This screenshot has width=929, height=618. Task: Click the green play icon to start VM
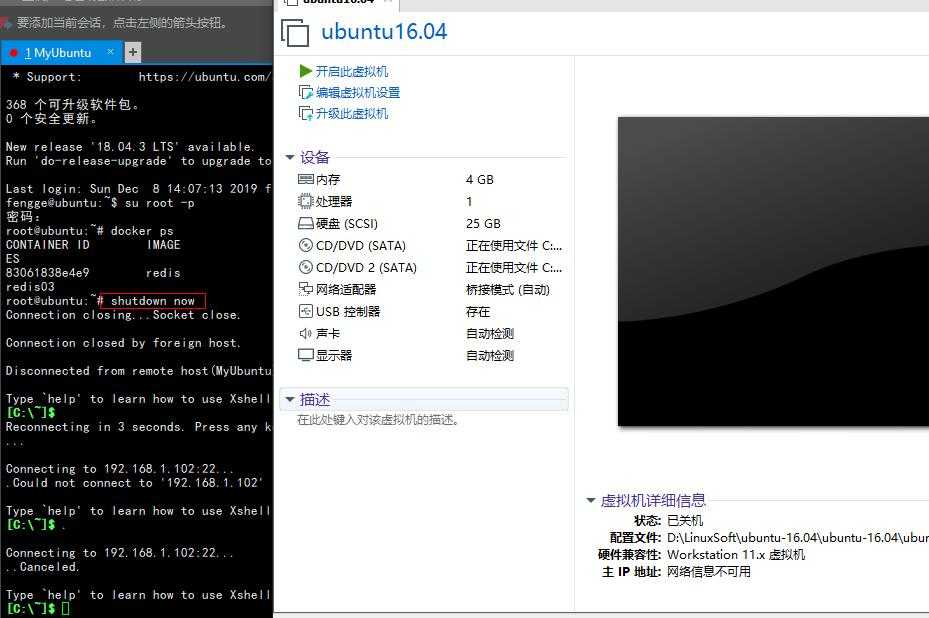point(305,71)
